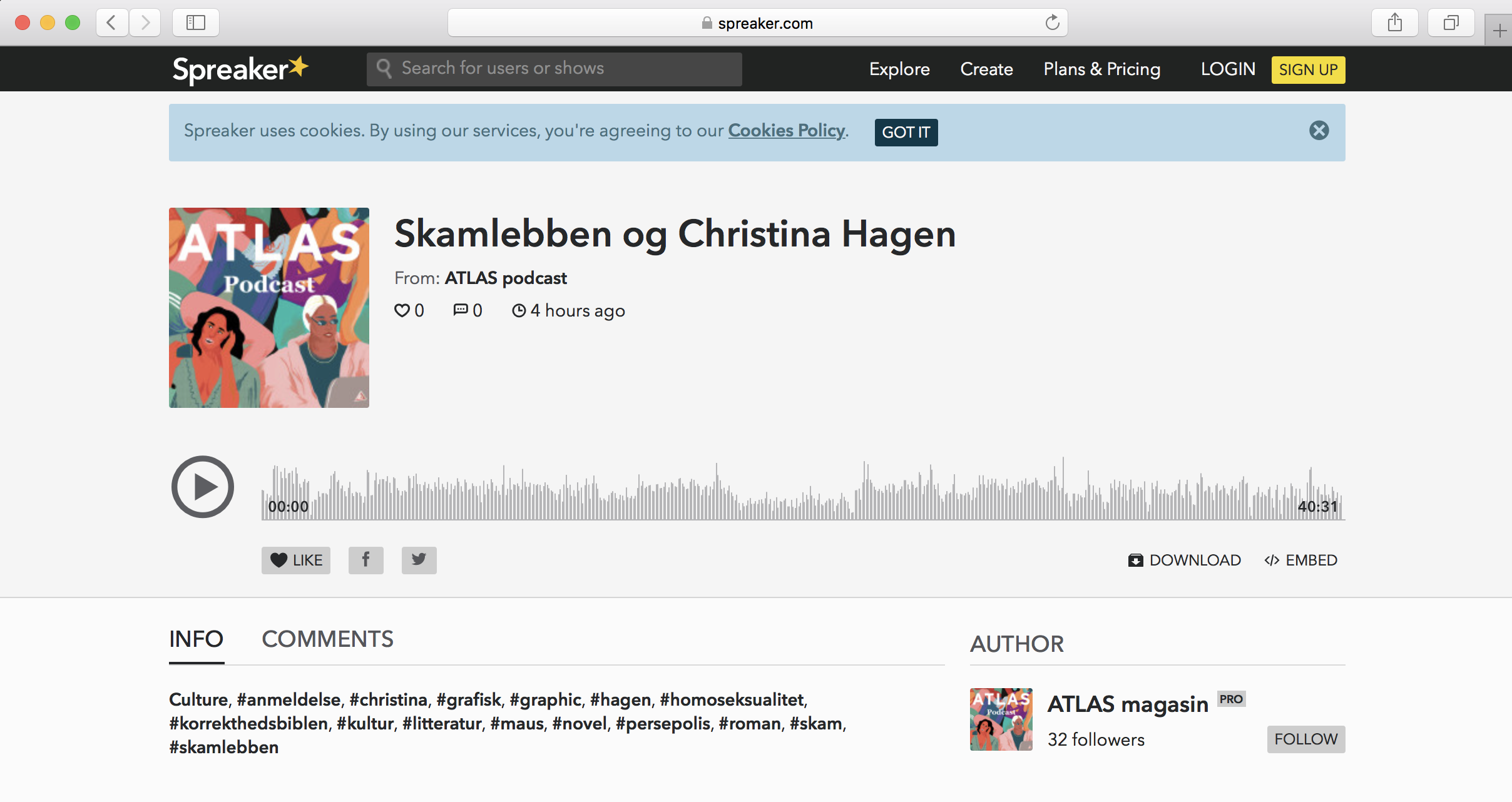This screenshot has width=1512, height=802.
Task: Open a new Safari tab
Action: tap(1499, 30)
